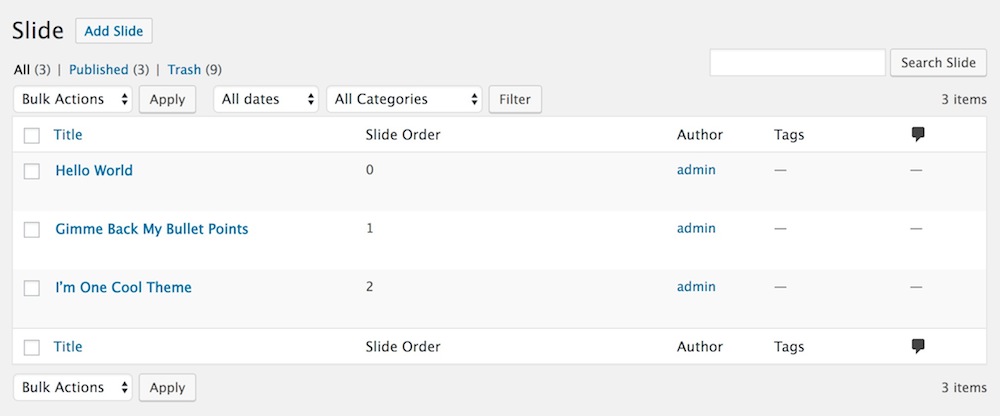This screenshot has width=1000, height=416.
Task: Open the Hello World slide link
Action: (x=94, y=170)
